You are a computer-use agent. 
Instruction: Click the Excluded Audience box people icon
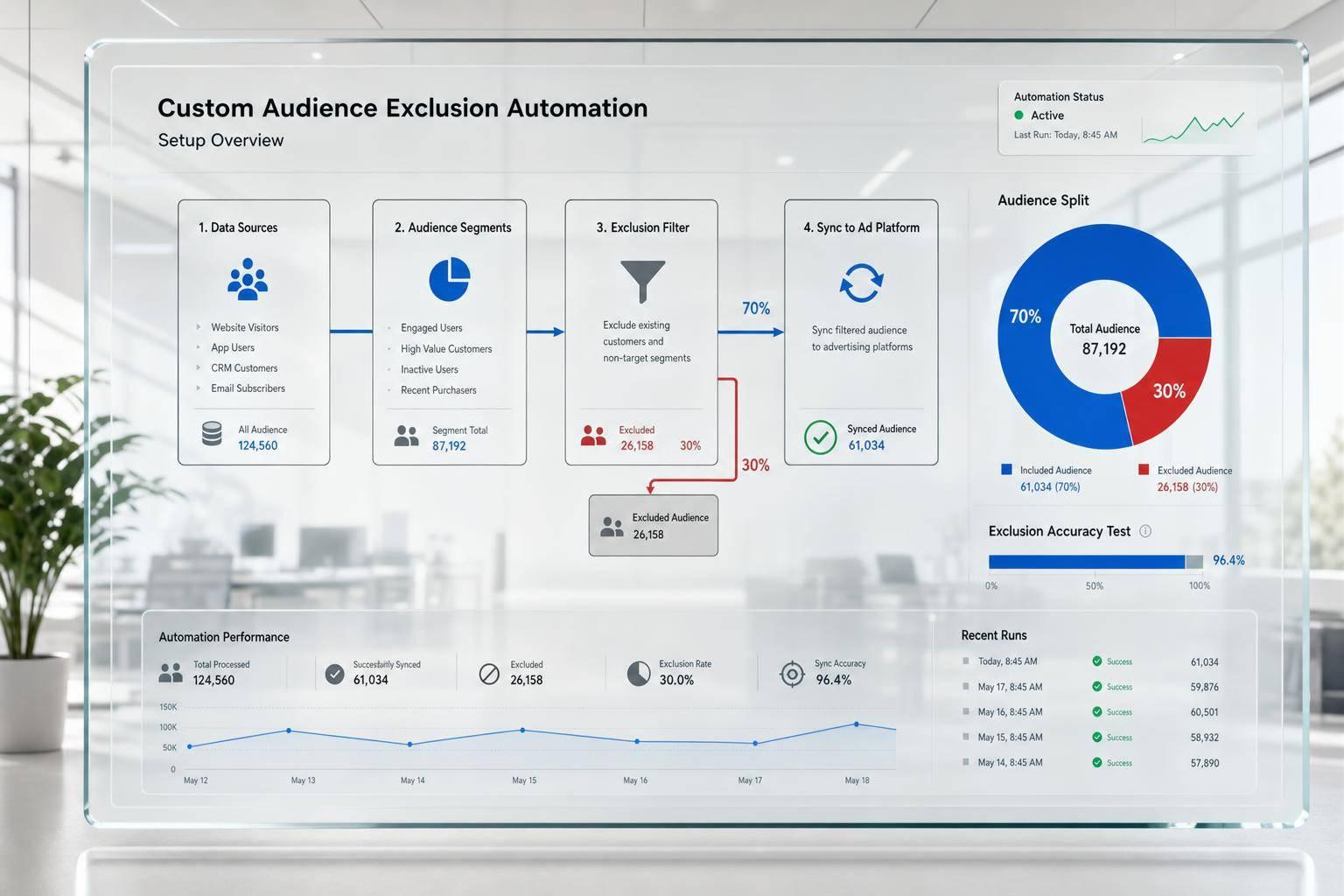click(612, 527)
